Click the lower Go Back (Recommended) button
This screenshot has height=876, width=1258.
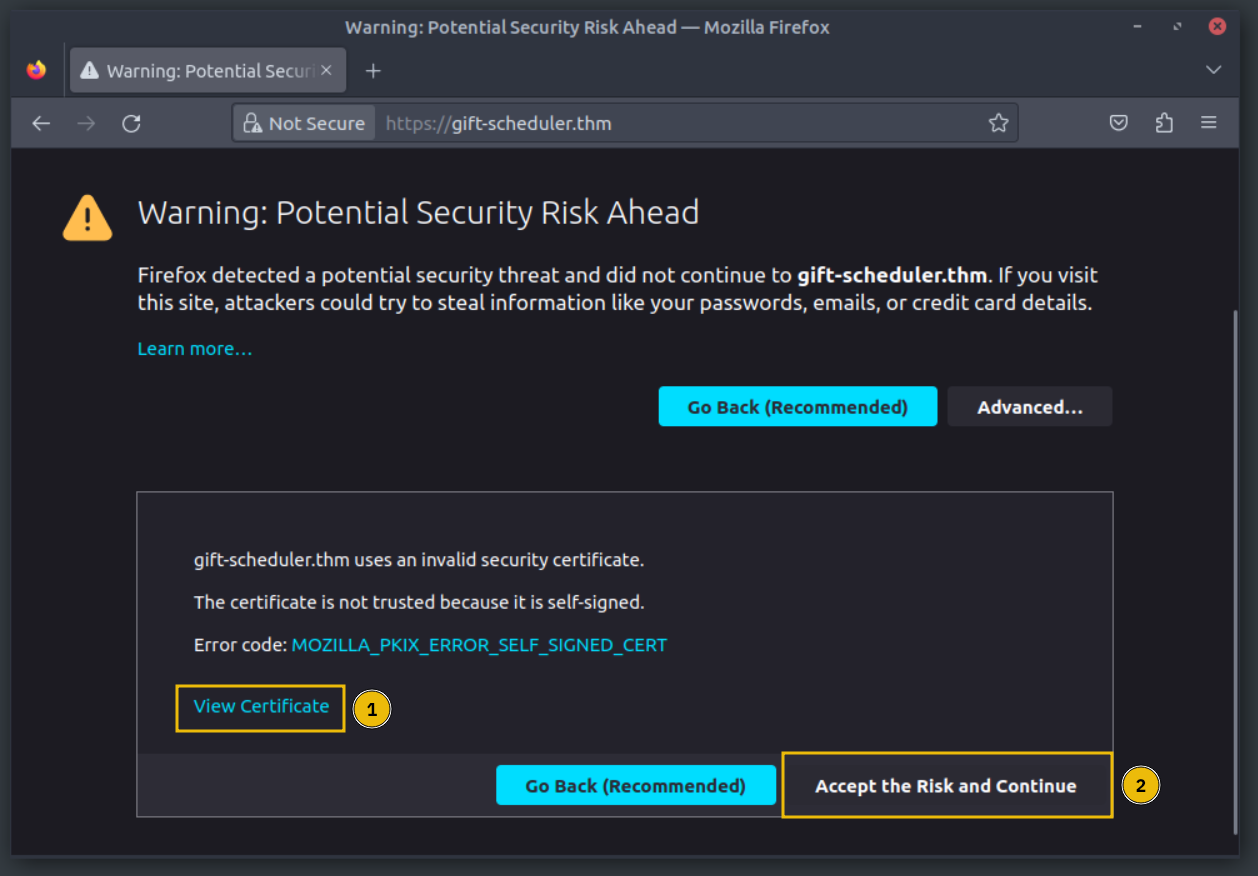tap(636, 786)
